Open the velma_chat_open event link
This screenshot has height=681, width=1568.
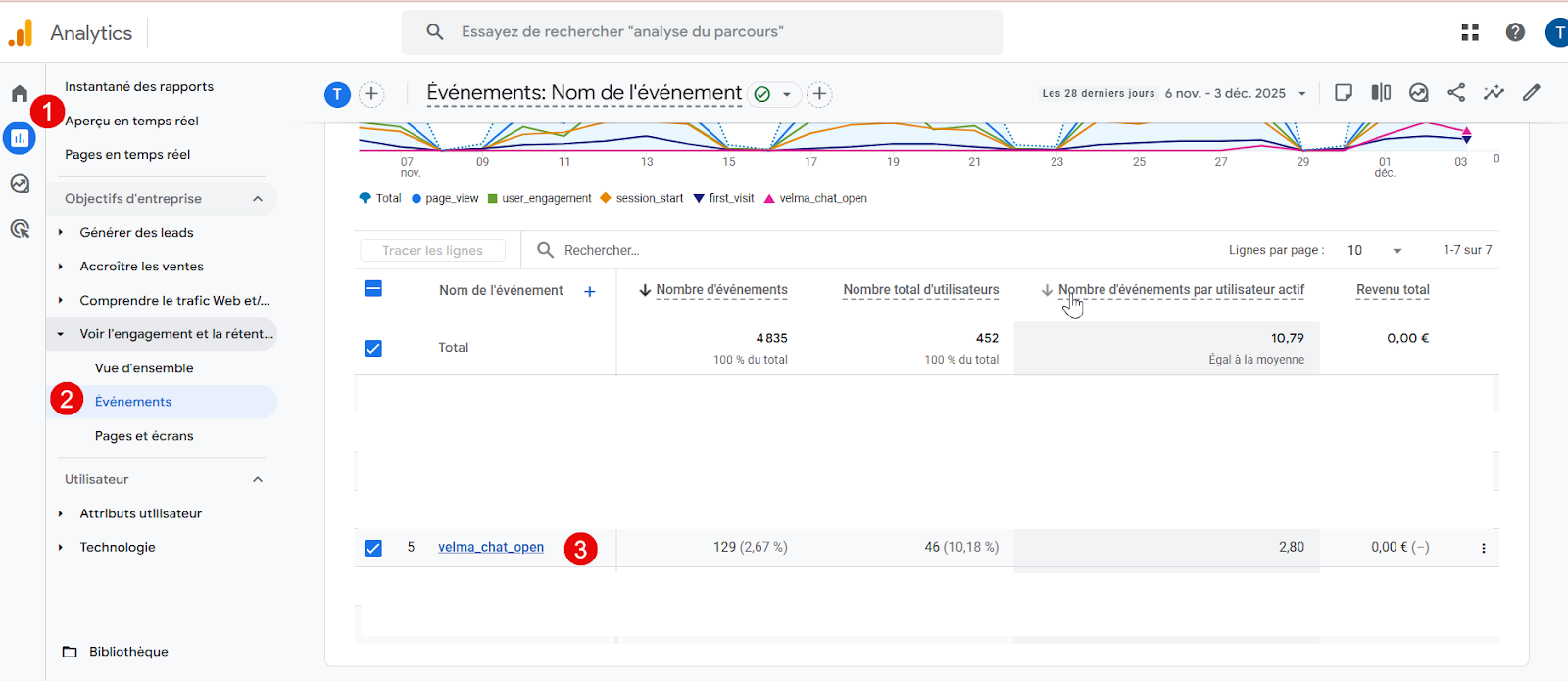coord(491,548)
